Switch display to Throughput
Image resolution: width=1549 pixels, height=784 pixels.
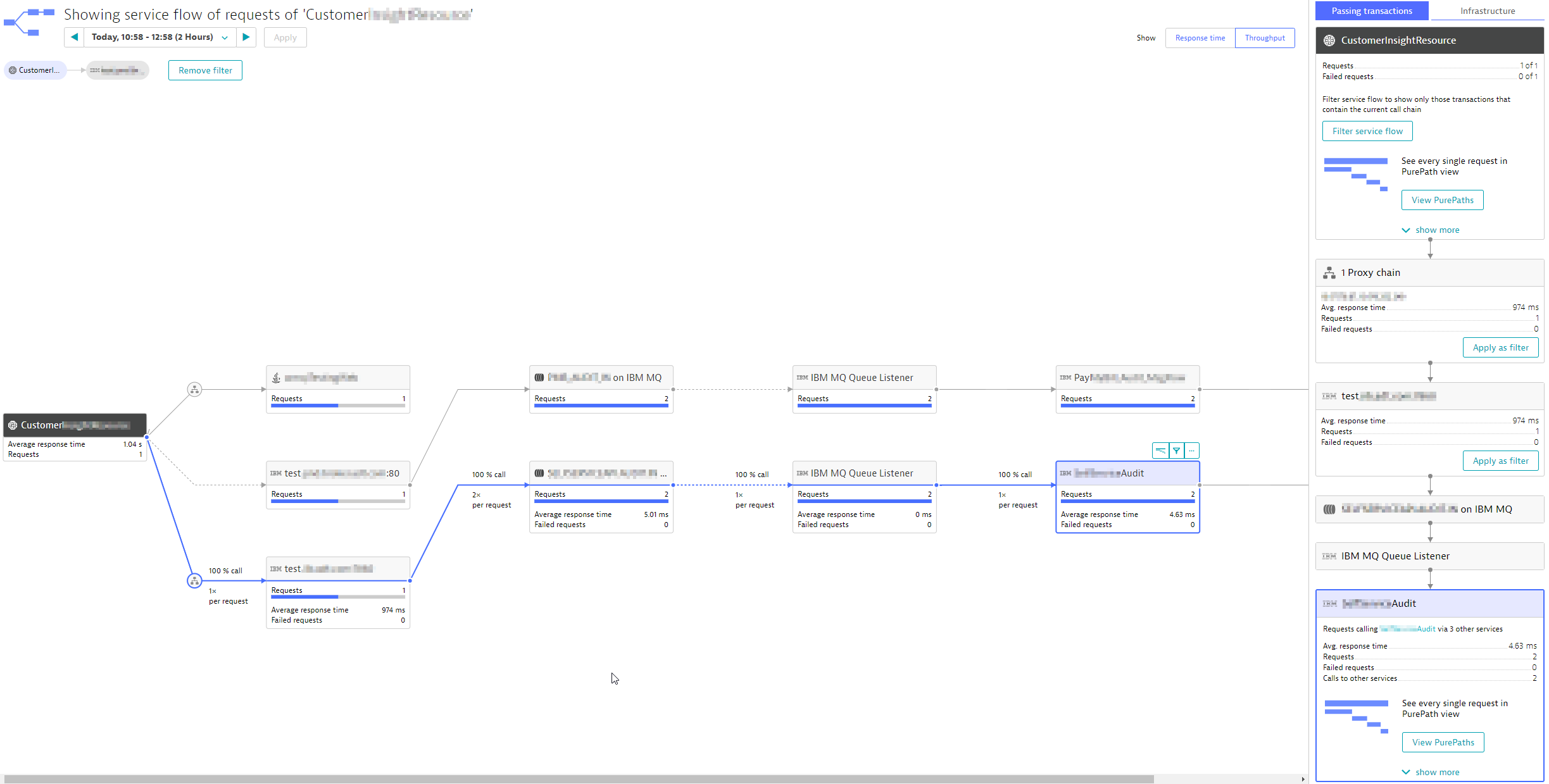point(1265,38)
